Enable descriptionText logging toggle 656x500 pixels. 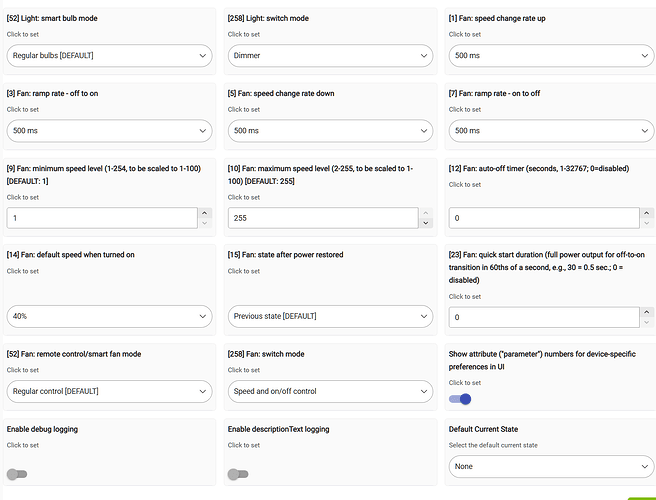[238, 474]
